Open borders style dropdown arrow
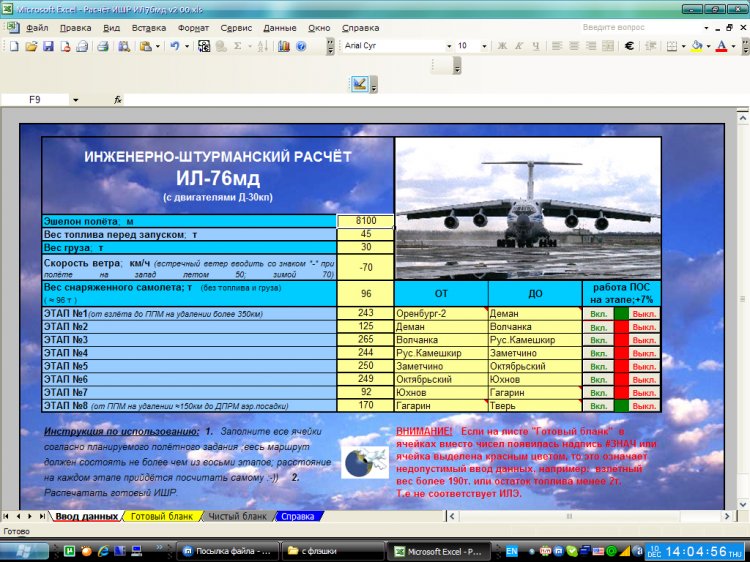The height and width of the screenshot is (562, 750). [x=684, y=46]
